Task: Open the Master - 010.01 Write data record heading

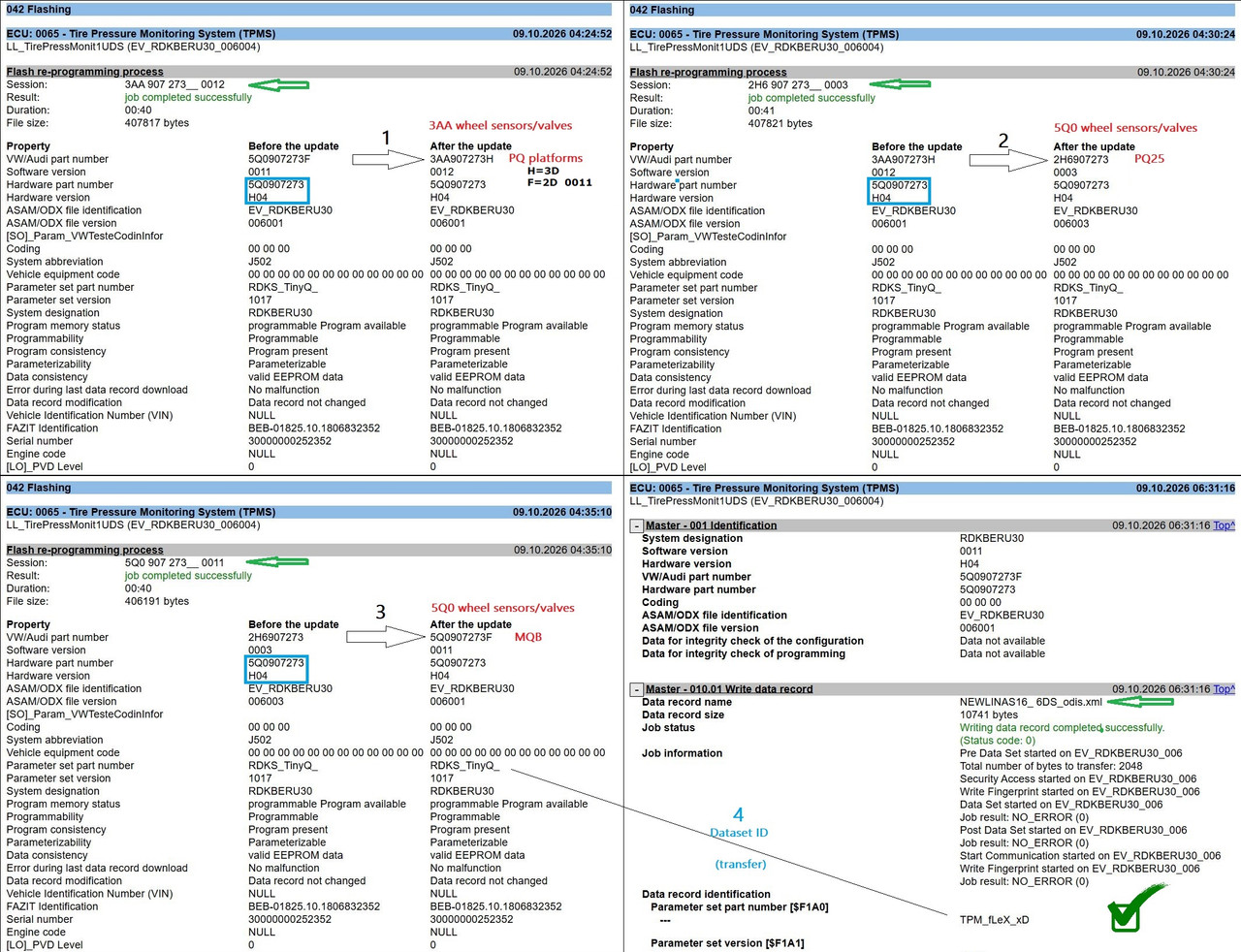Action: tap(729, 690)
